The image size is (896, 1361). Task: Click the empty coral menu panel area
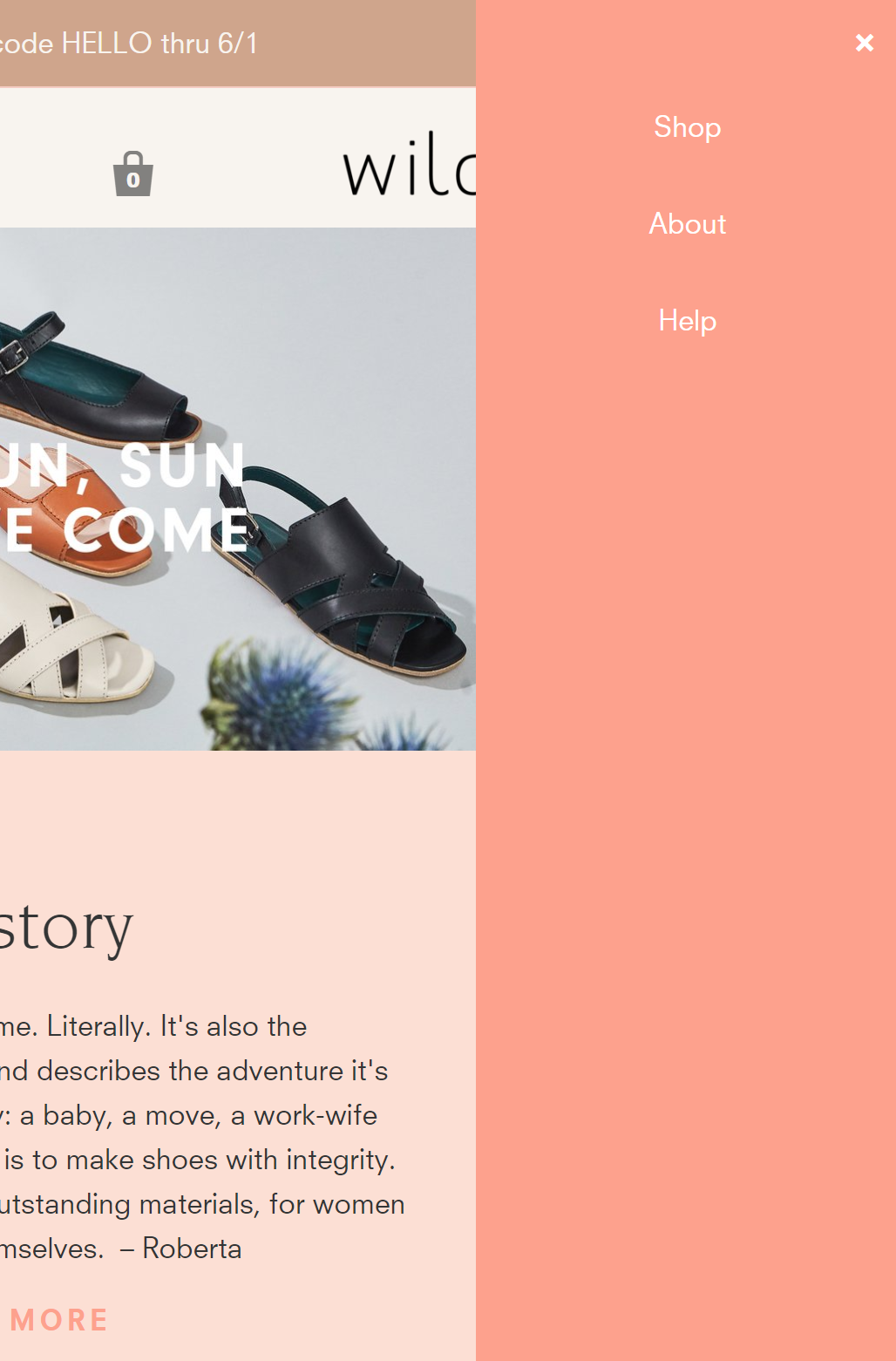tap(686, 828)
